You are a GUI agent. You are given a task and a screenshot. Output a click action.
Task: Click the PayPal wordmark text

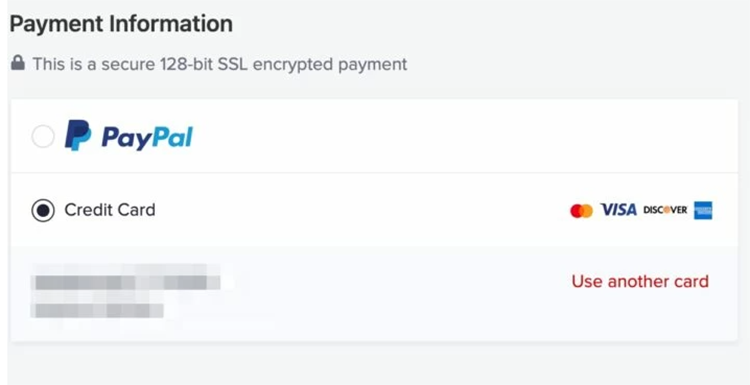tap(147, 138)
